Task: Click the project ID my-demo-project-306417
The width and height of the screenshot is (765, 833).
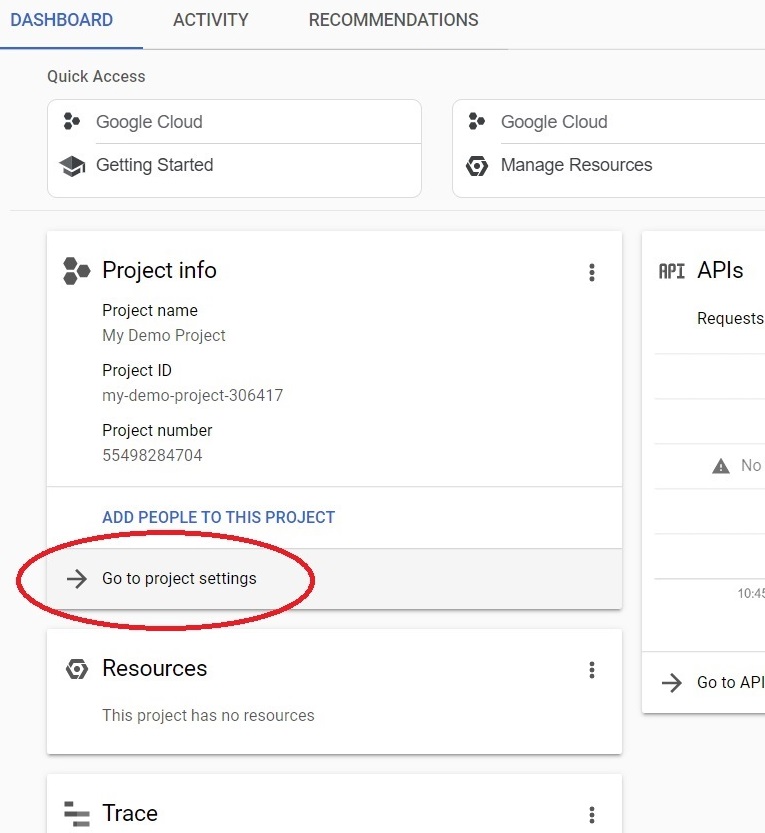Action: coord(192,395)
